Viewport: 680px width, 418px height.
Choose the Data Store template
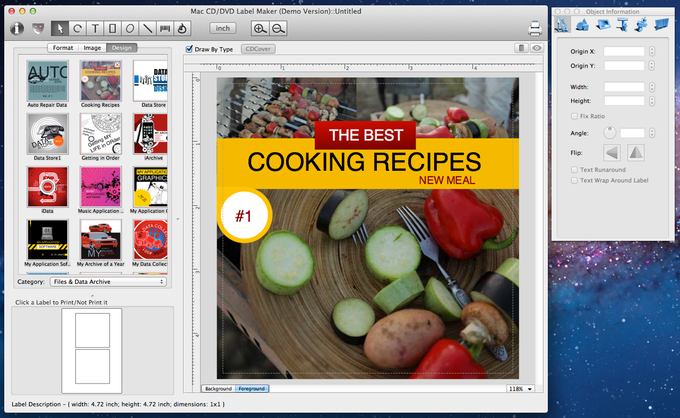pyautogui.click(x=150, y=81)
